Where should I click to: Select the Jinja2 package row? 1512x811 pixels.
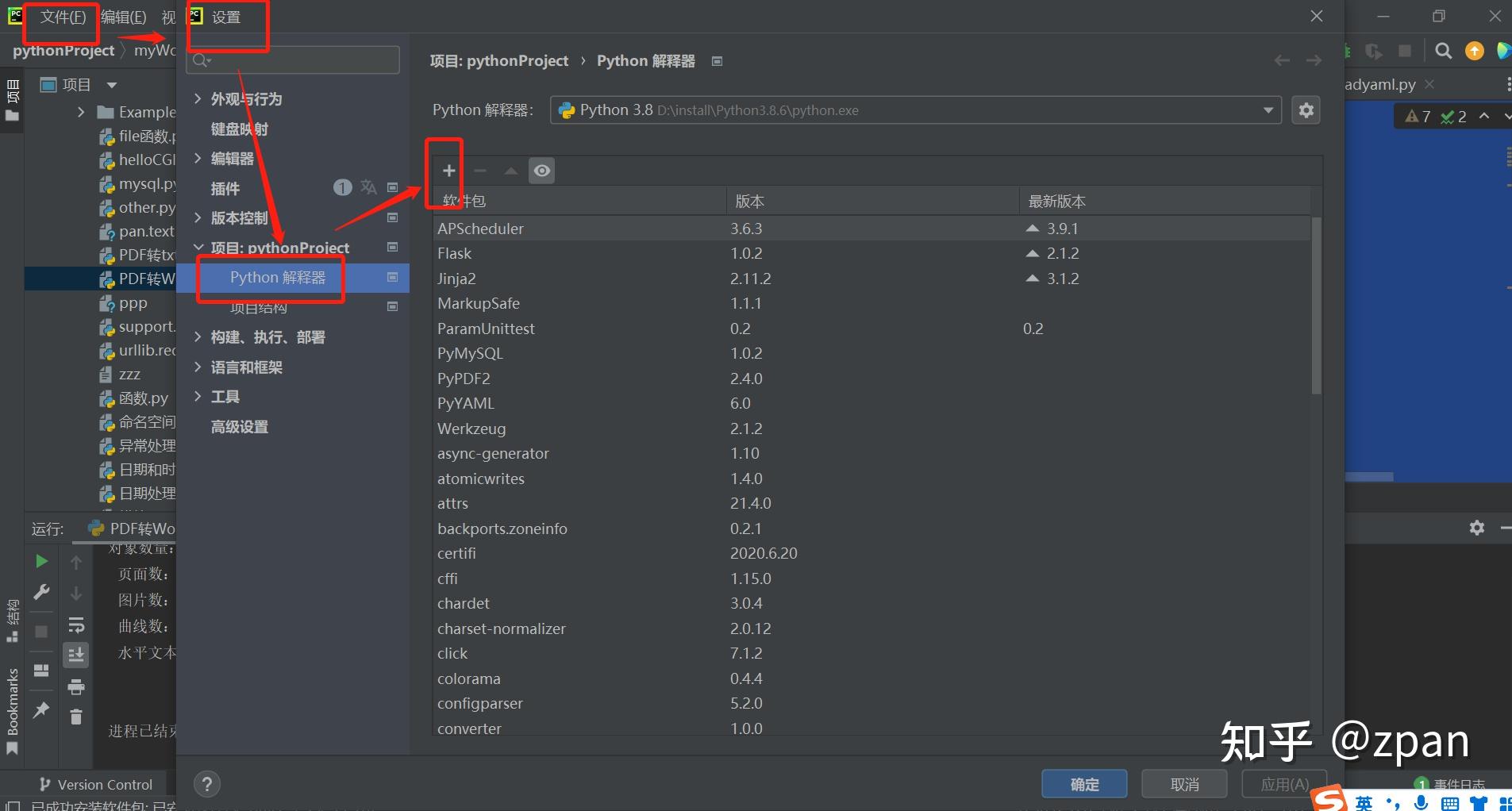[871, 279]
